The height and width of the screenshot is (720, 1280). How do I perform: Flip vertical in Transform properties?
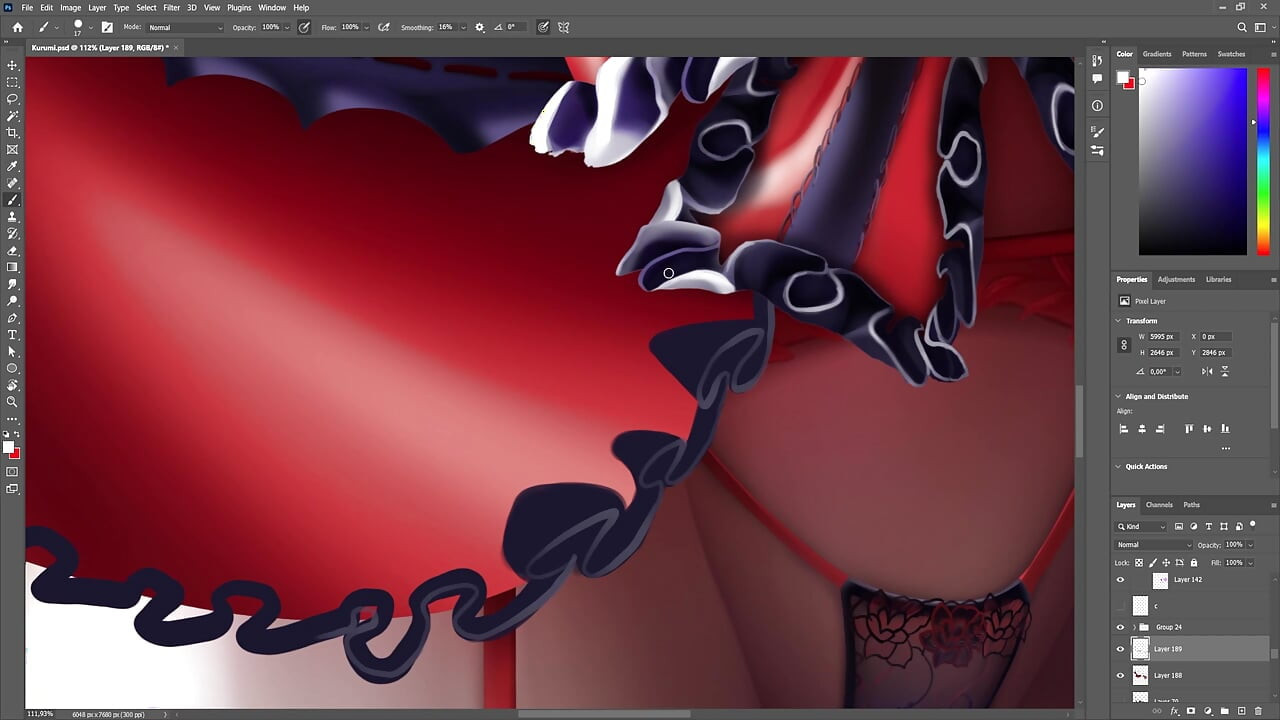tap(1224, 371)
